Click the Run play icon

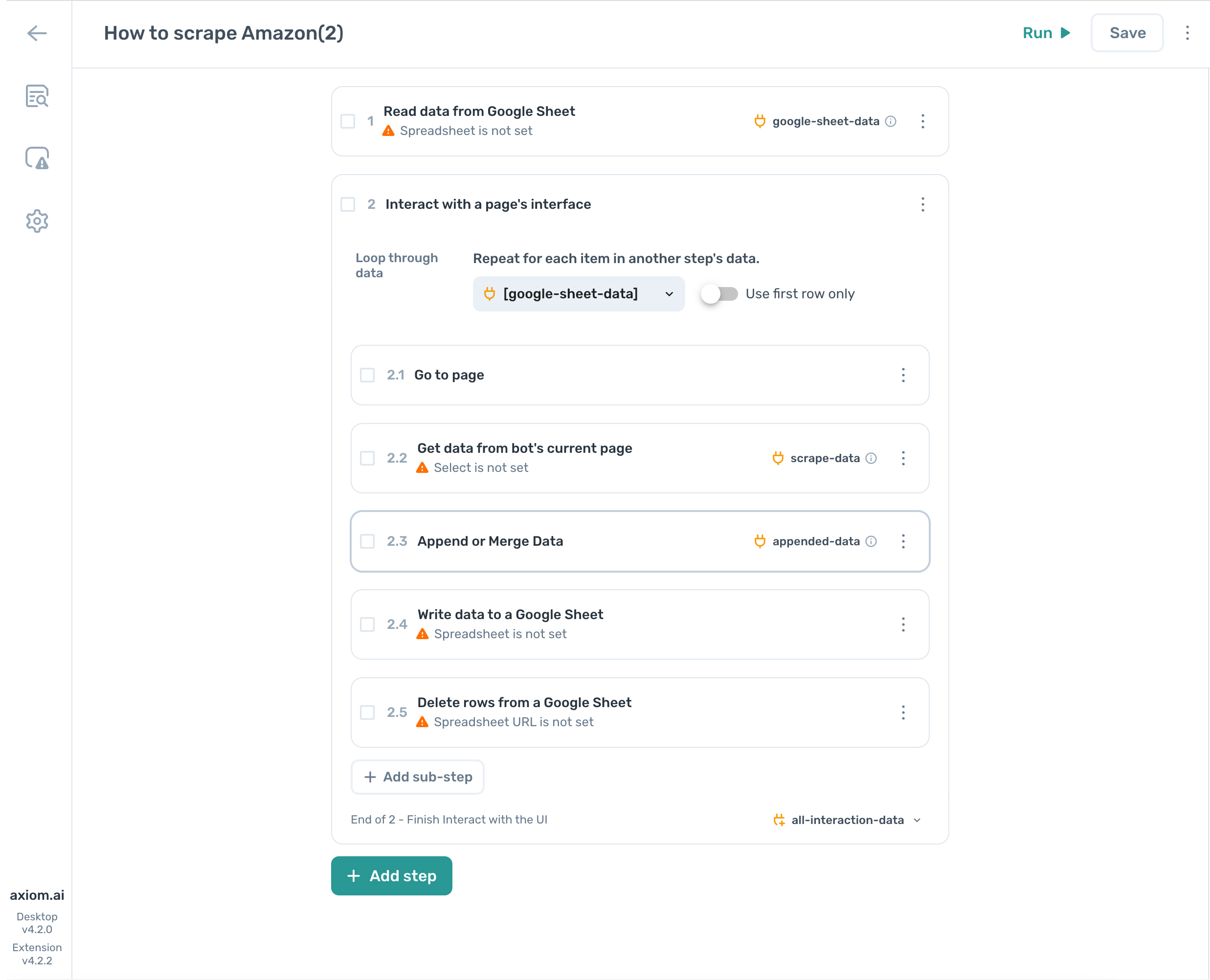click(x=1065, y=33)
